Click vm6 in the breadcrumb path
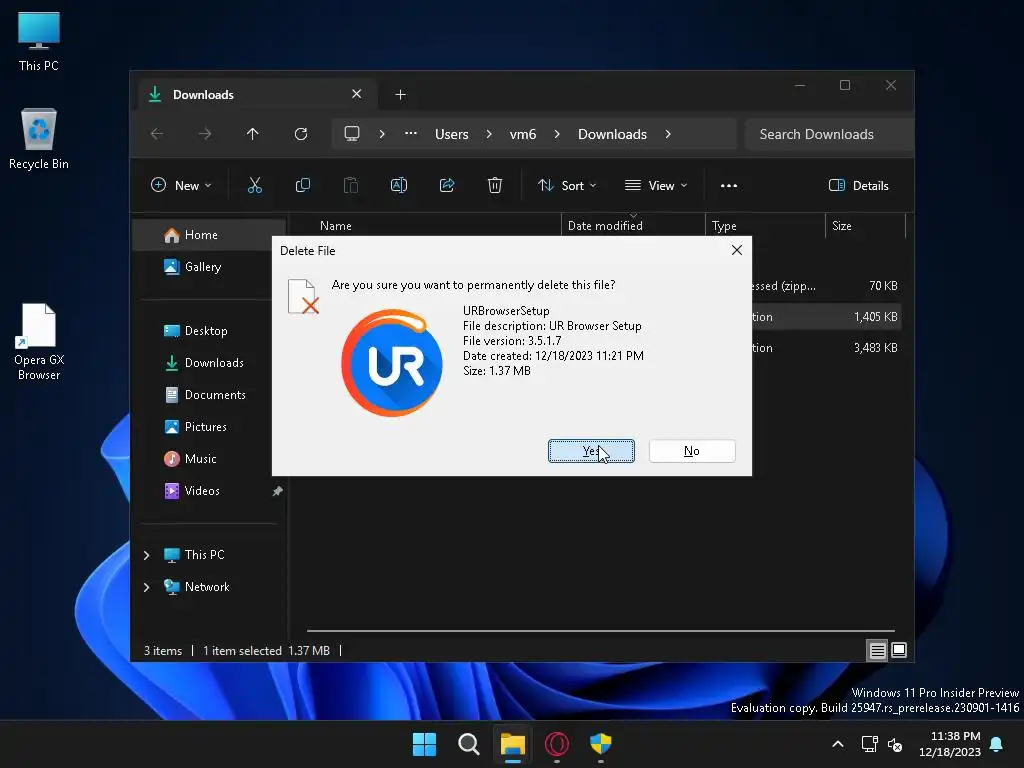This screenshot has width=1024, height=768. [x=523, y=134]
